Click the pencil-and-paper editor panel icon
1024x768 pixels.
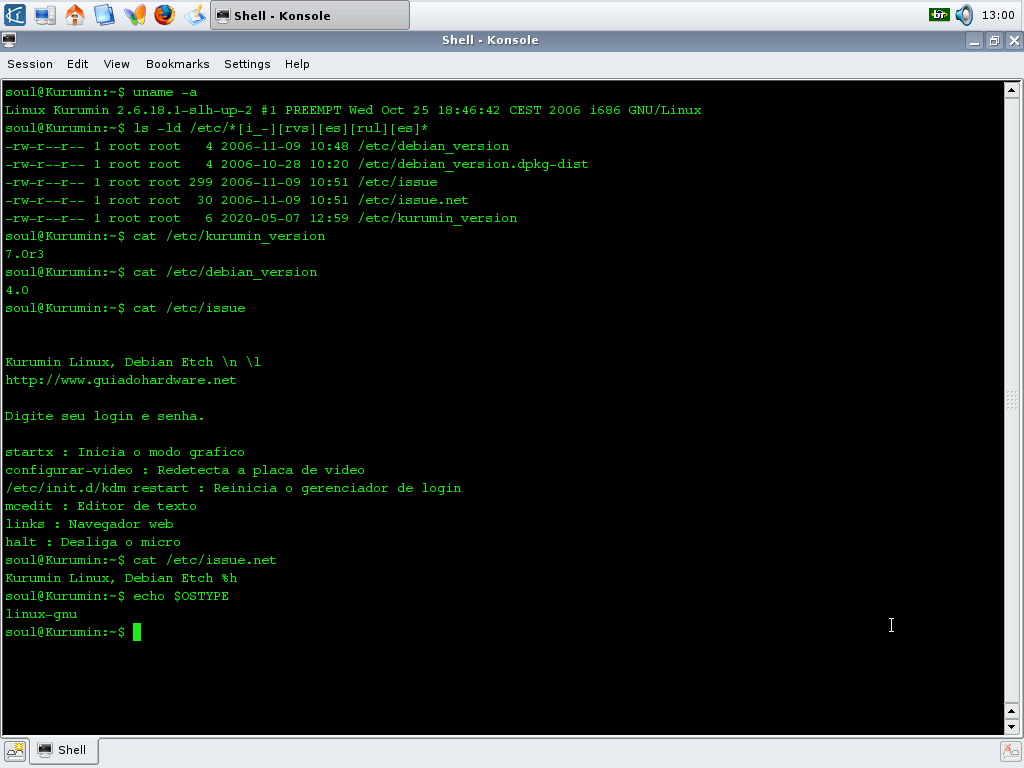coord(195,14)
